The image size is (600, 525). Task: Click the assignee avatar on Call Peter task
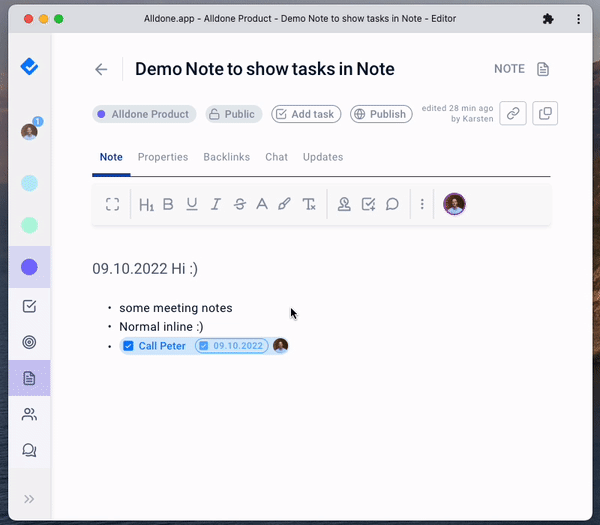(x=280, y=346)
